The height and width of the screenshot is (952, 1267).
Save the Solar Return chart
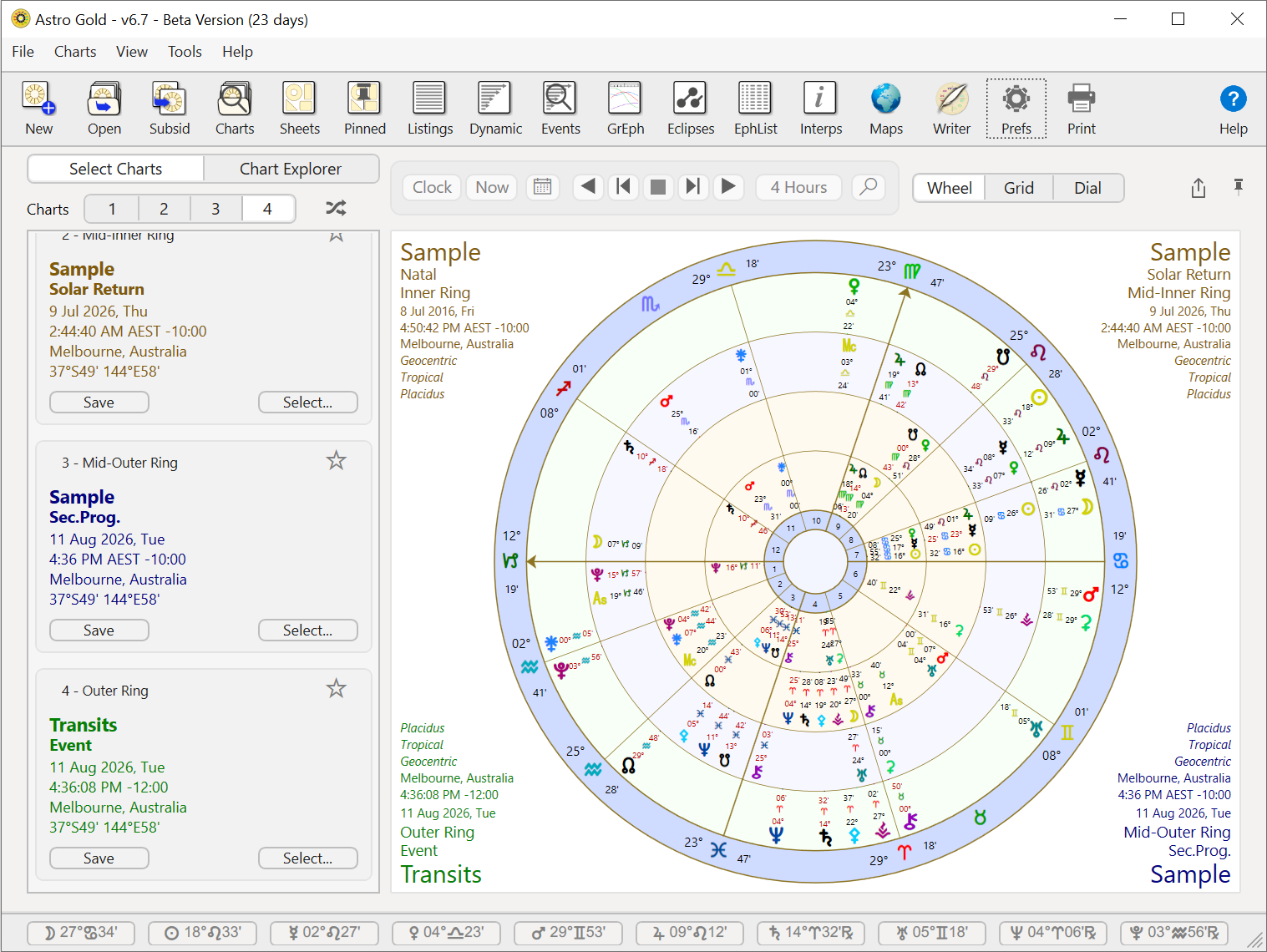(99, 403)
